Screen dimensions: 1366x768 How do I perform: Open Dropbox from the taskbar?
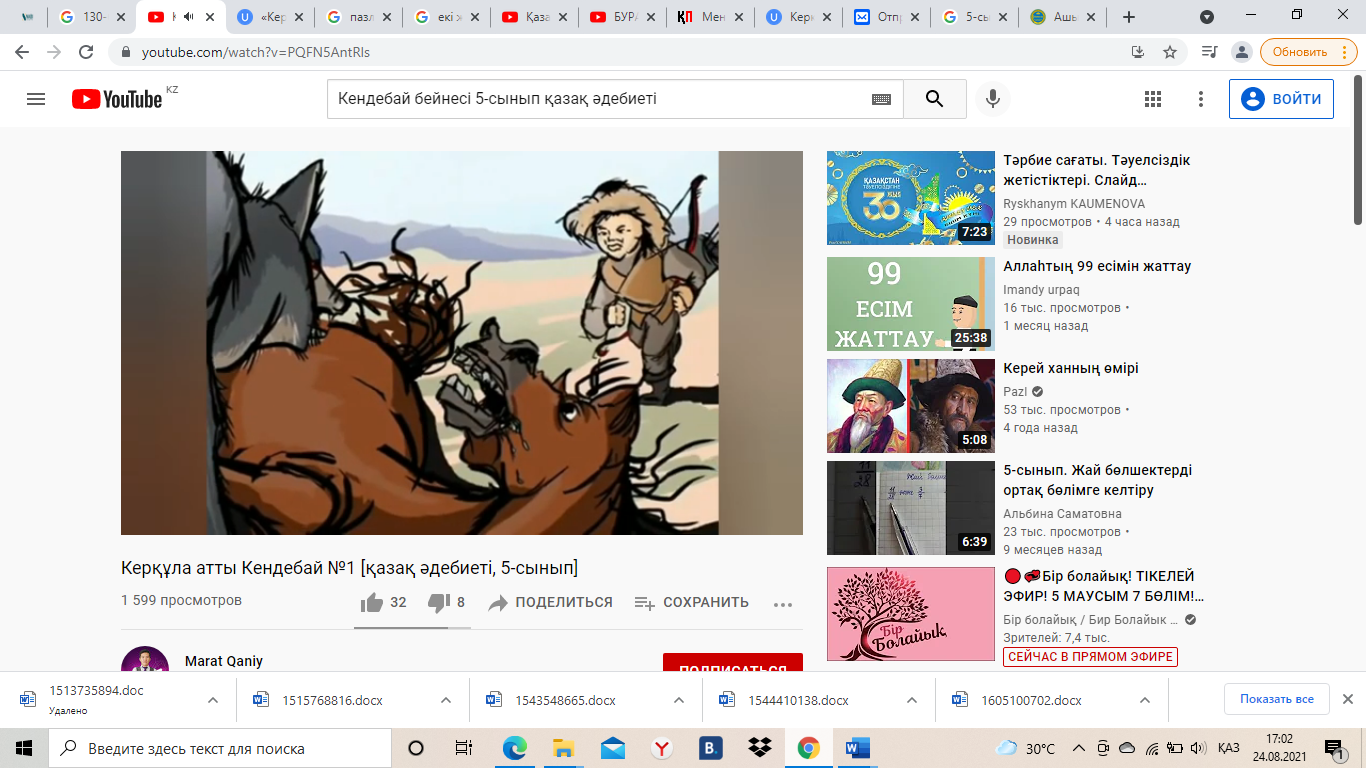click(759, 748)
